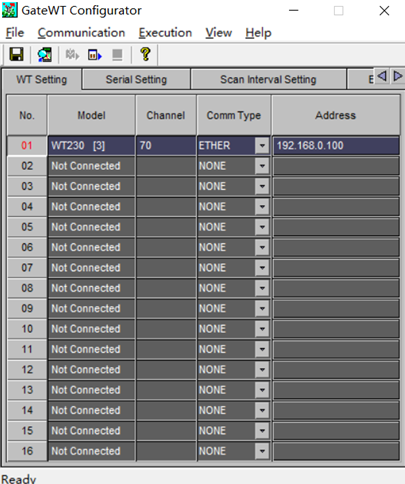Click the address field showing 192.168.0.100
Screen dimensions: 405x484
[x=336, y=146]
